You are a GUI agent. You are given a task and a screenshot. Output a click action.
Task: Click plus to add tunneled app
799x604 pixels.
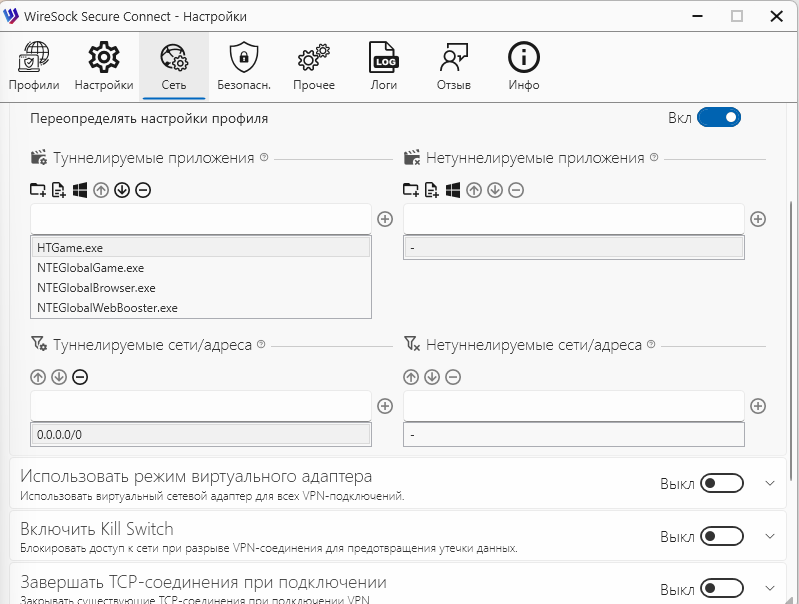(x=385, y=219)
